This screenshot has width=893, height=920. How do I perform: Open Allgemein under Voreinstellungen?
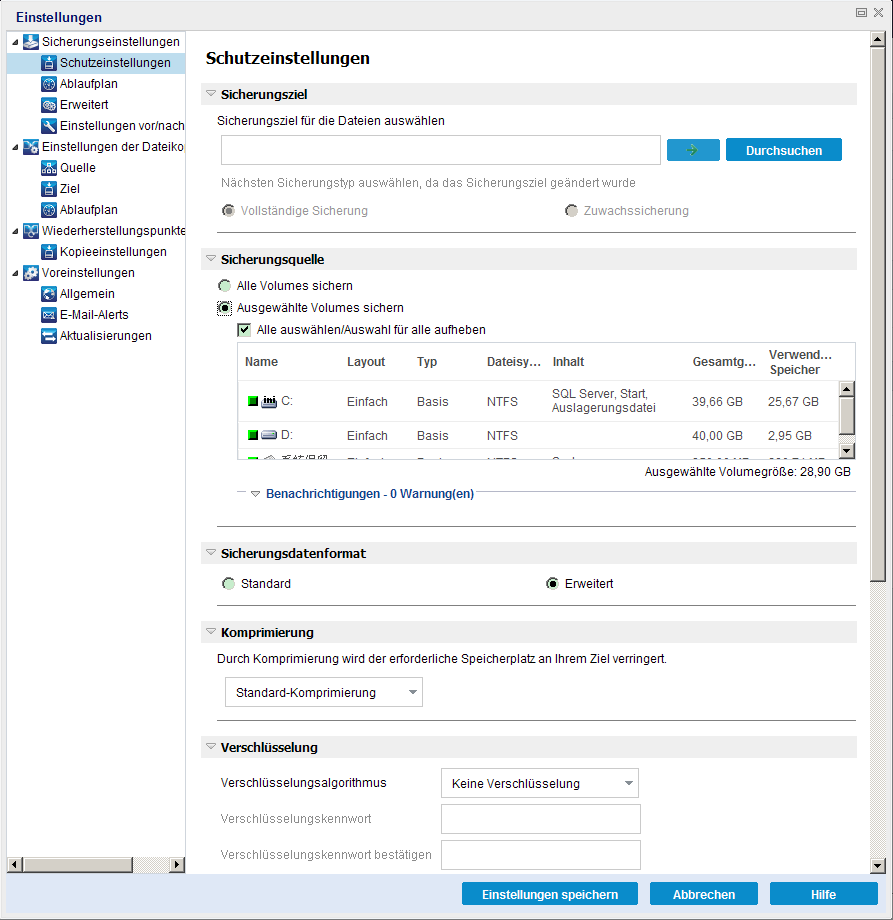click(x=87, y=294)
